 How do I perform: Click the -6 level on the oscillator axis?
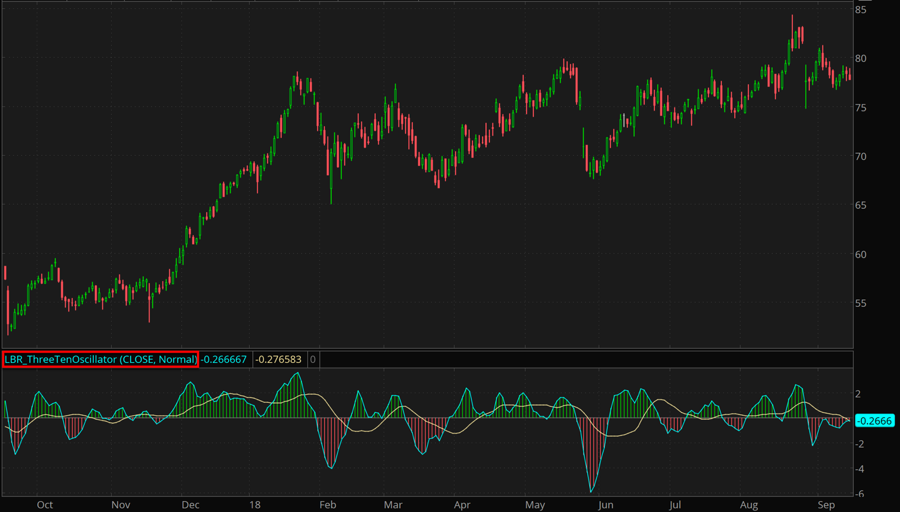pyautogui.click(x=860, y=493)
